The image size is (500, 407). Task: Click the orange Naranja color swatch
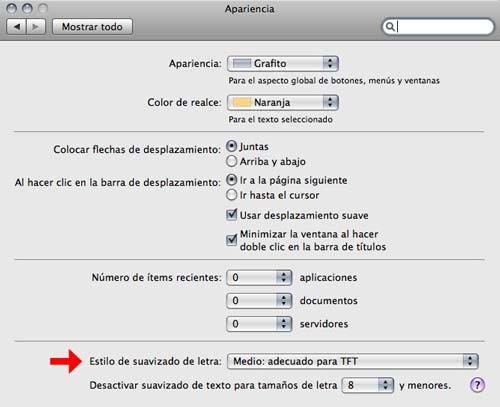242,102
